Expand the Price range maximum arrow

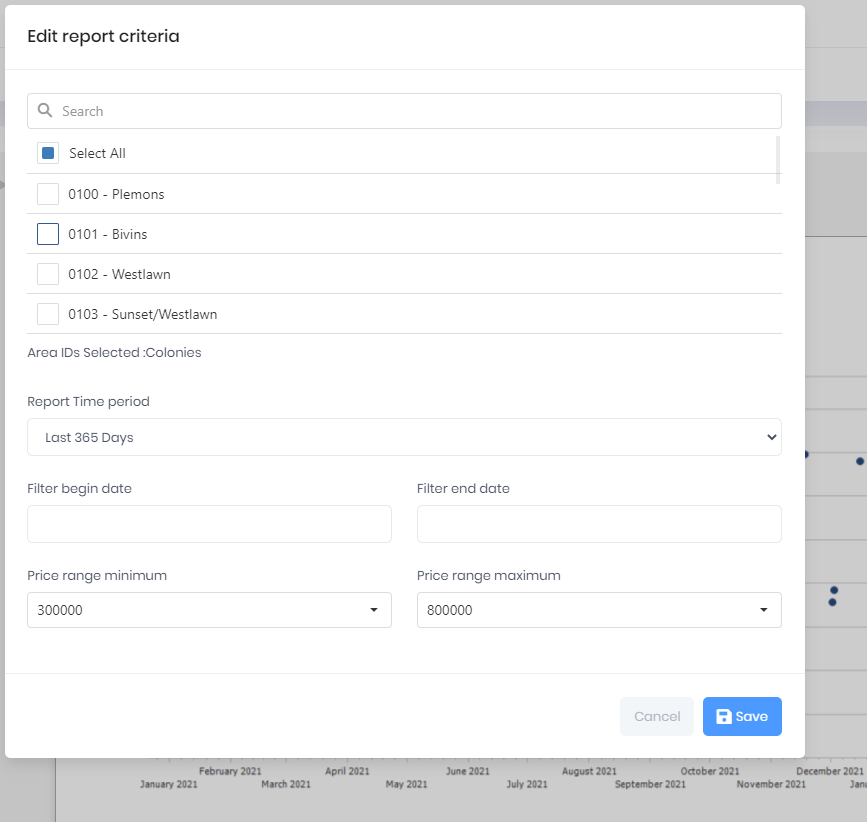[x=764, y=610]
